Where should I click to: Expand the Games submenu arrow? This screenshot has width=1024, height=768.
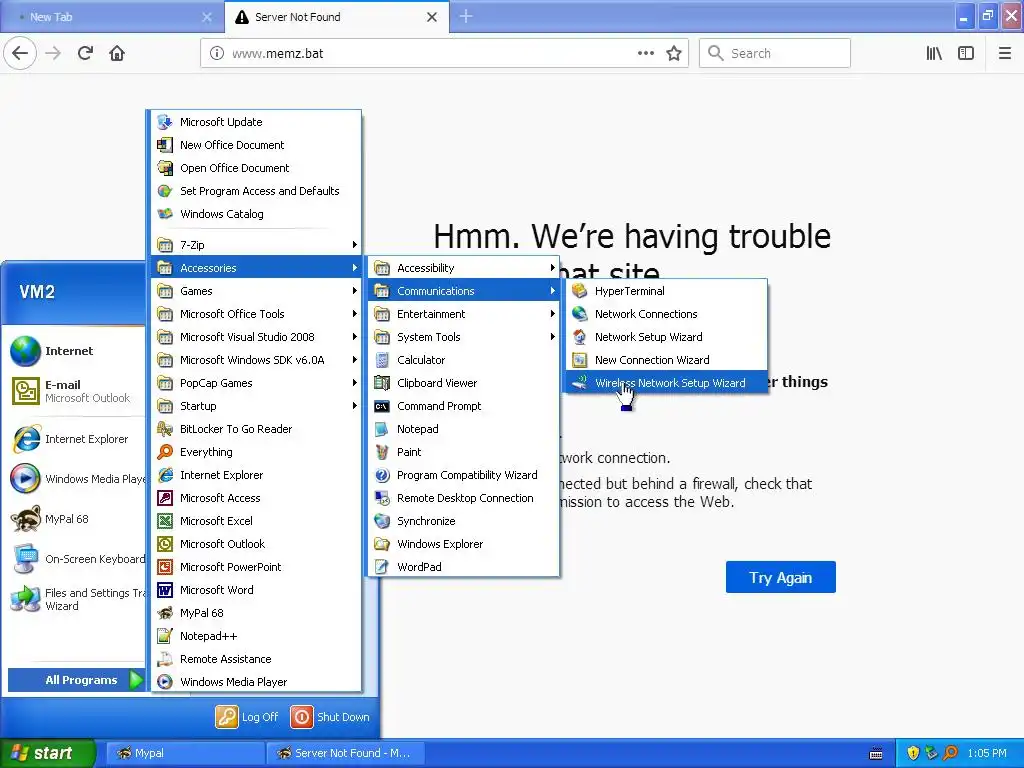tap(355, 291)
